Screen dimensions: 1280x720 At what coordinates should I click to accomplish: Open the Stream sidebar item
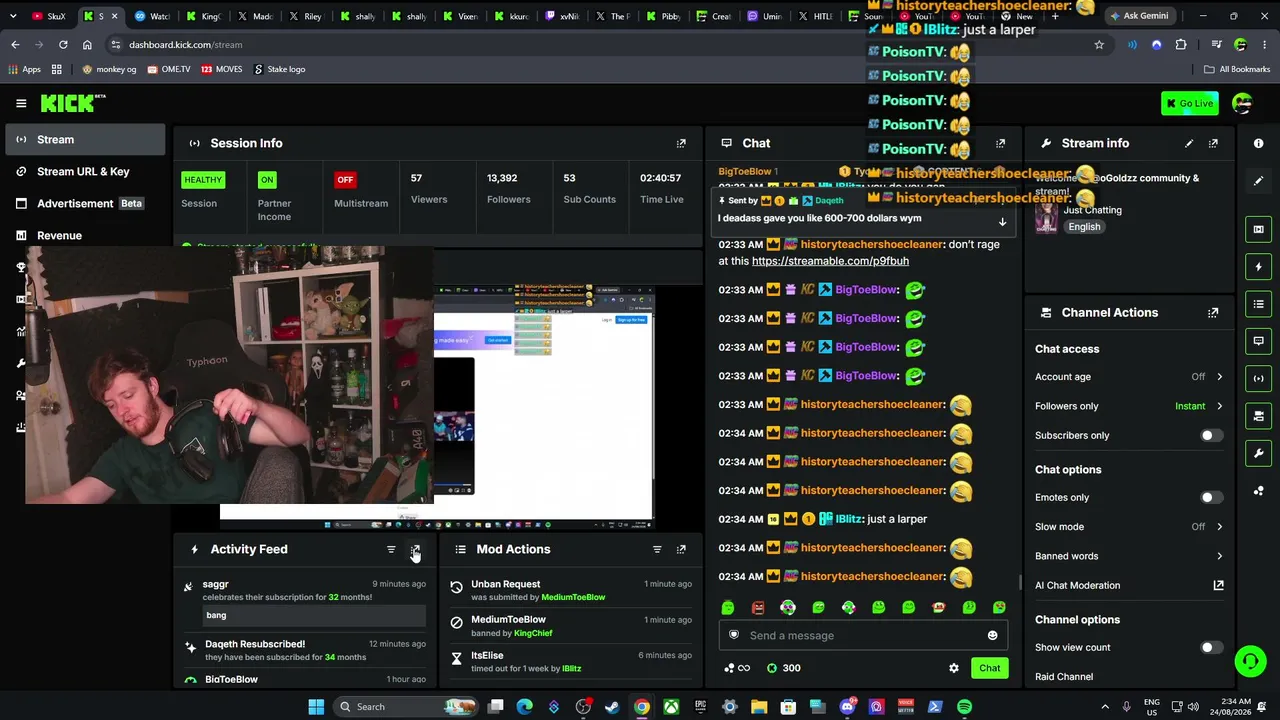tap(85, 139)
